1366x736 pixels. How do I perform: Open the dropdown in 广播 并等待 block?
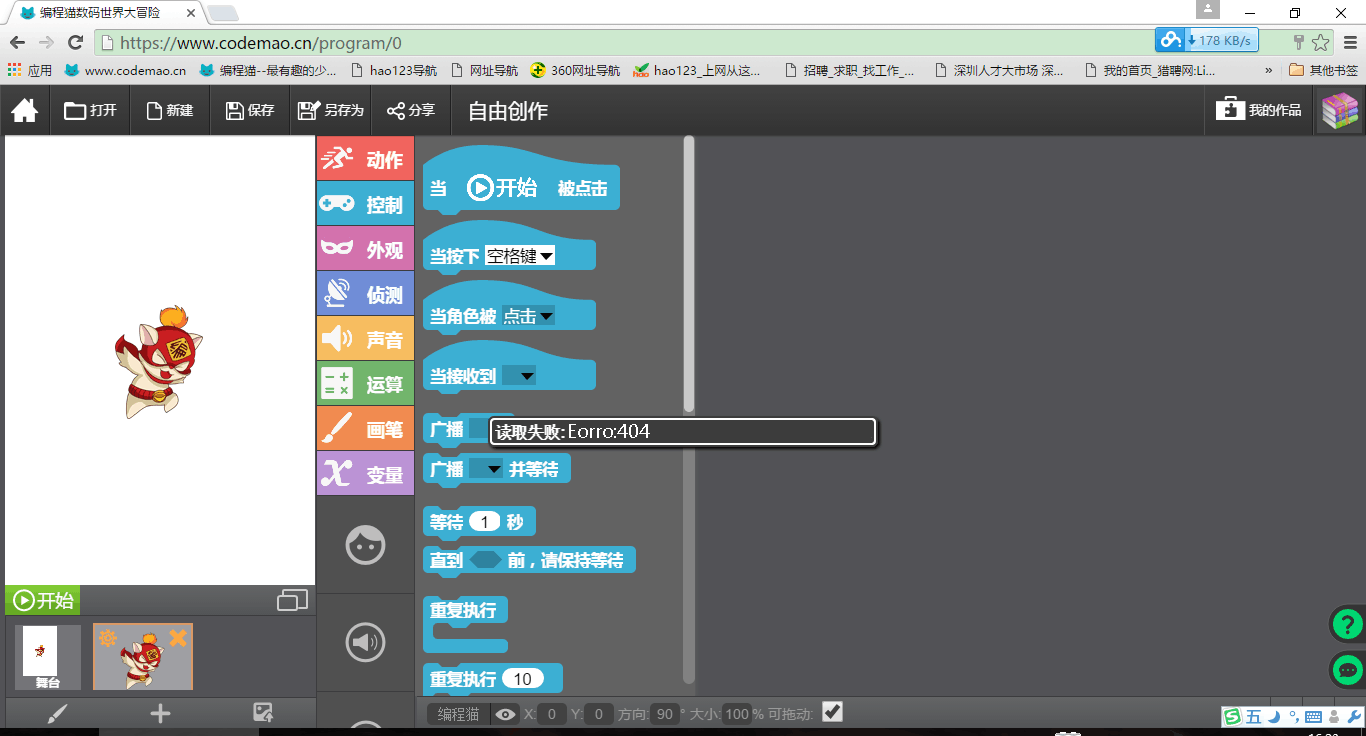[x=486, y=469]
